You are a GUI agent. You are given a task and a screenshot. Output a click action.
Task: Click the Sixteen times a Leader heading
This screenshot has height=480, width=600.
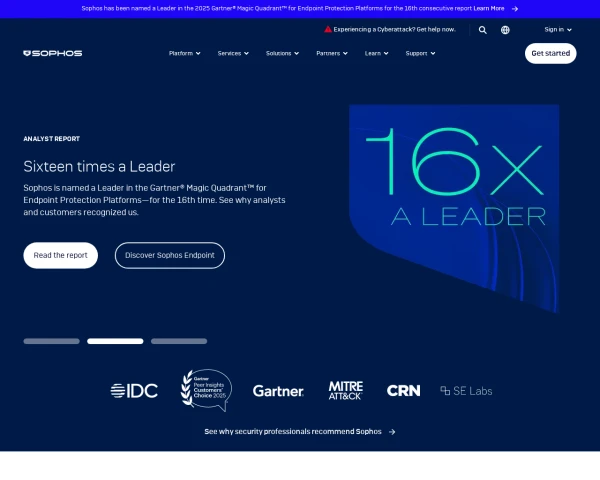coord(99,167)
